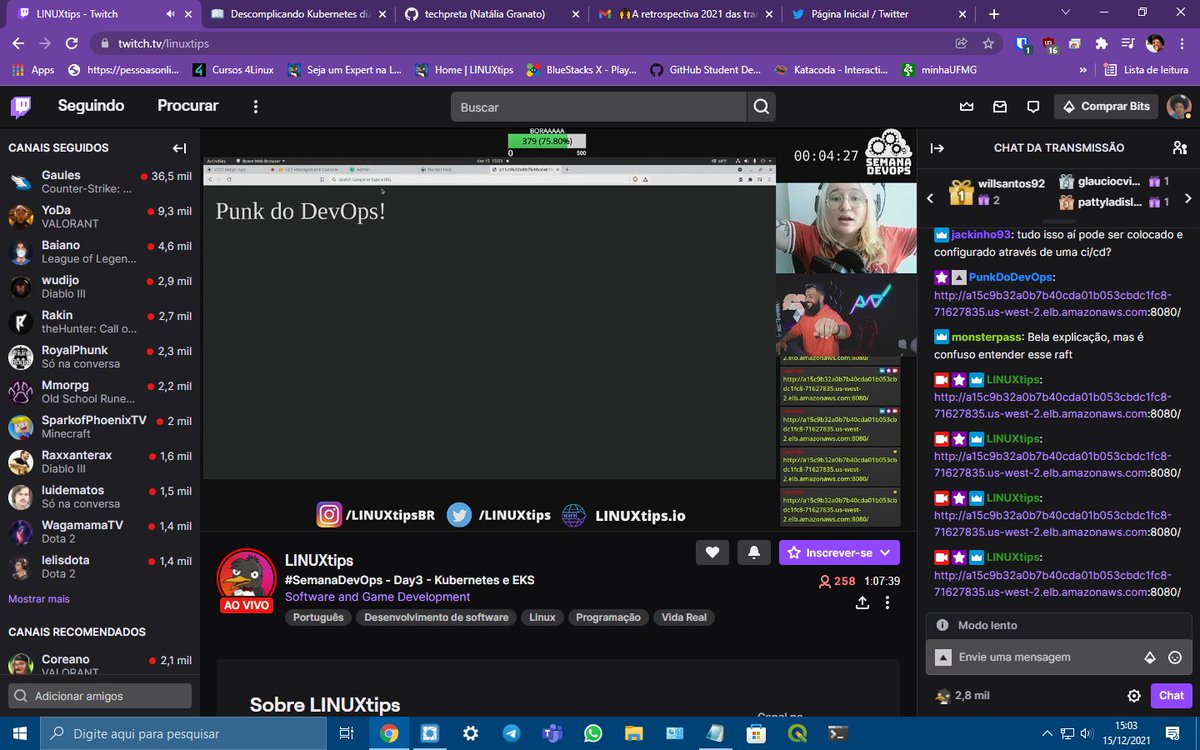Click the Twitch user avatar in top bar

click(1179, 106)
